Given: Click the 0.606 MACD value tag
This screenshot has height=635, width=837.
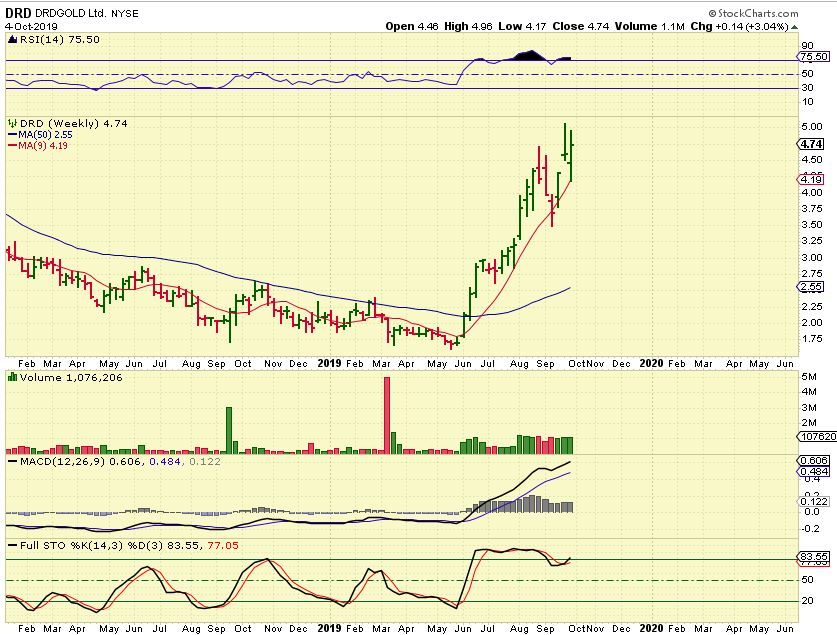Looking at the screenshot, I should tap(811, 460).
